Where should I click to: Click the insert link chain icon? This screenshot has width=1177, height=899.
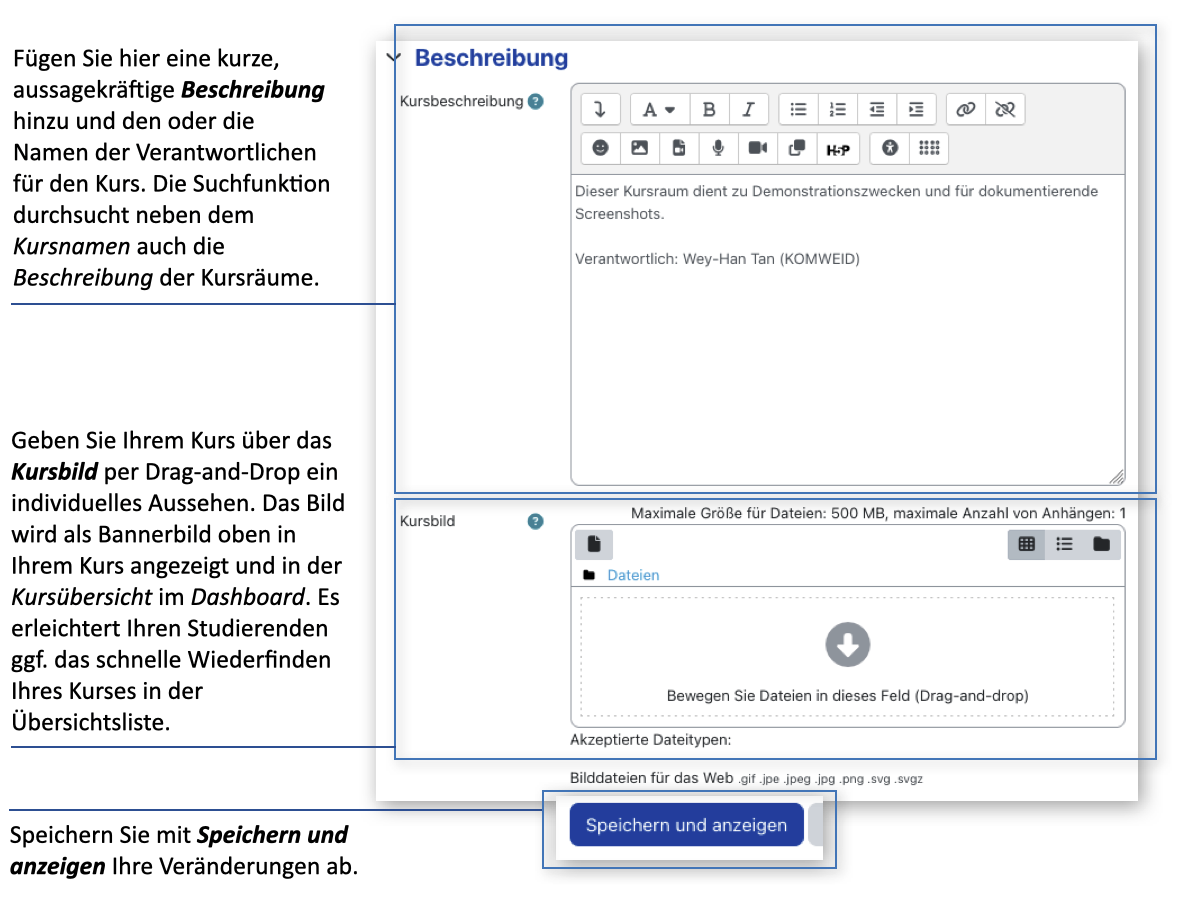(966, 110)
